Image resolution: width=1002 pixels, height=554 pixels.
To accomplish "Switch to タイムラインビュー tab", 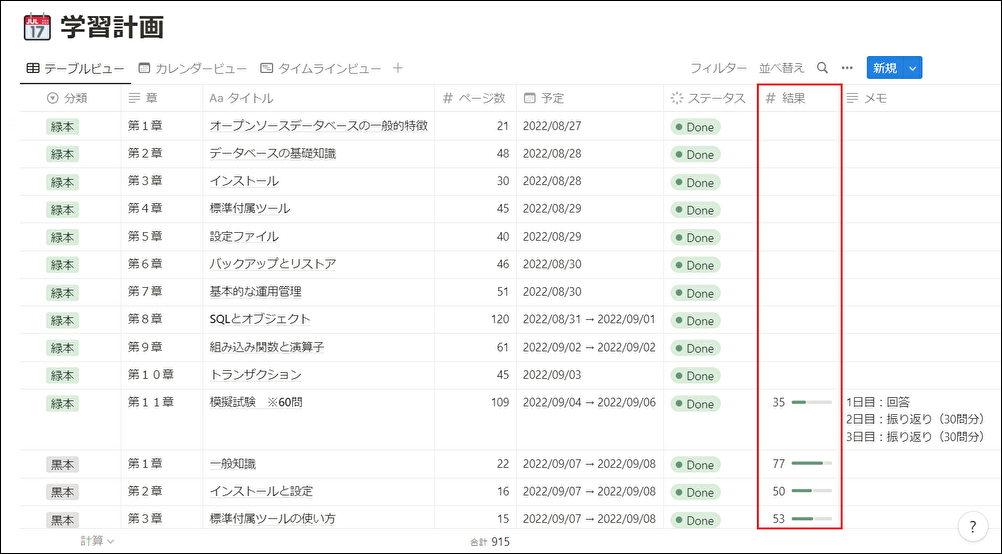I will click(320, 68).
